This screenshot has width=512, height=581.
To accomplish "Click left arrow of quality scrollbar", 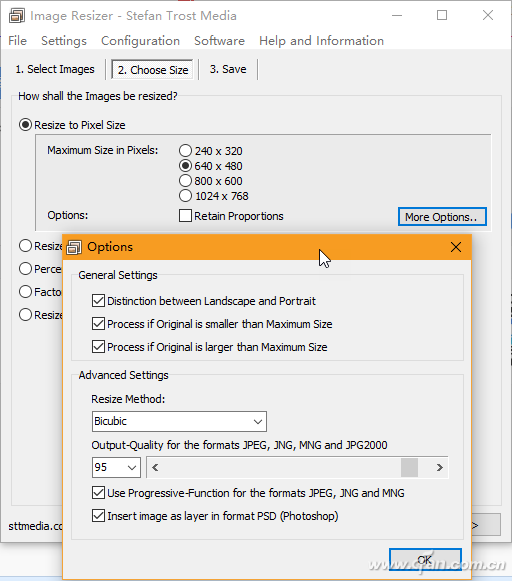I will tap(155, 467).
